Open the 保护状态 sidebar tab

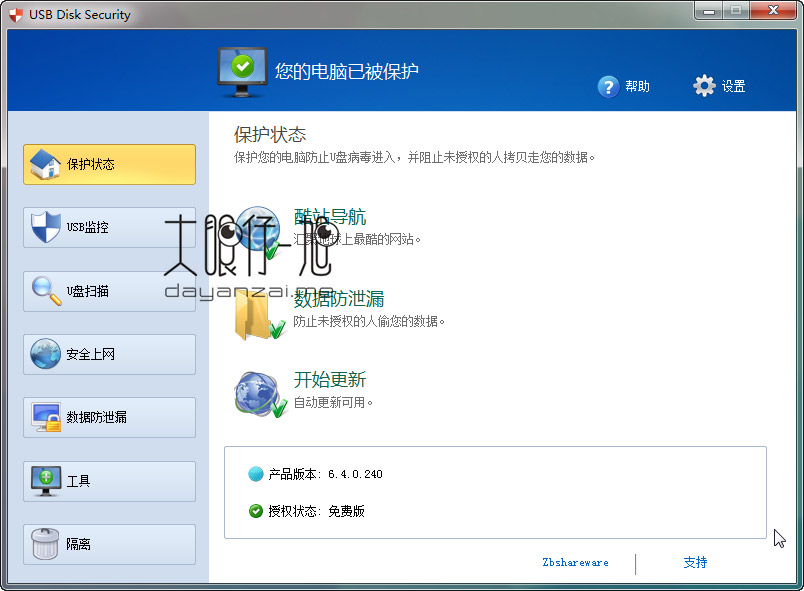click(x=109, y=164)
